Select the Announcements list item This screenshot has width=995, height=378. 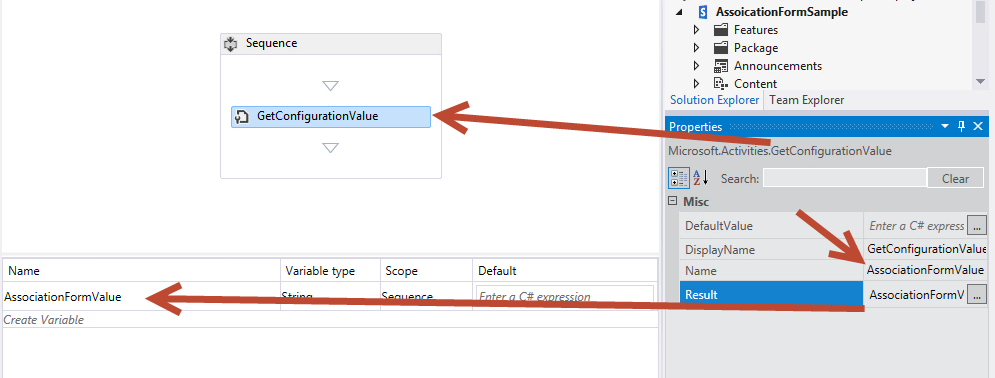778,66
